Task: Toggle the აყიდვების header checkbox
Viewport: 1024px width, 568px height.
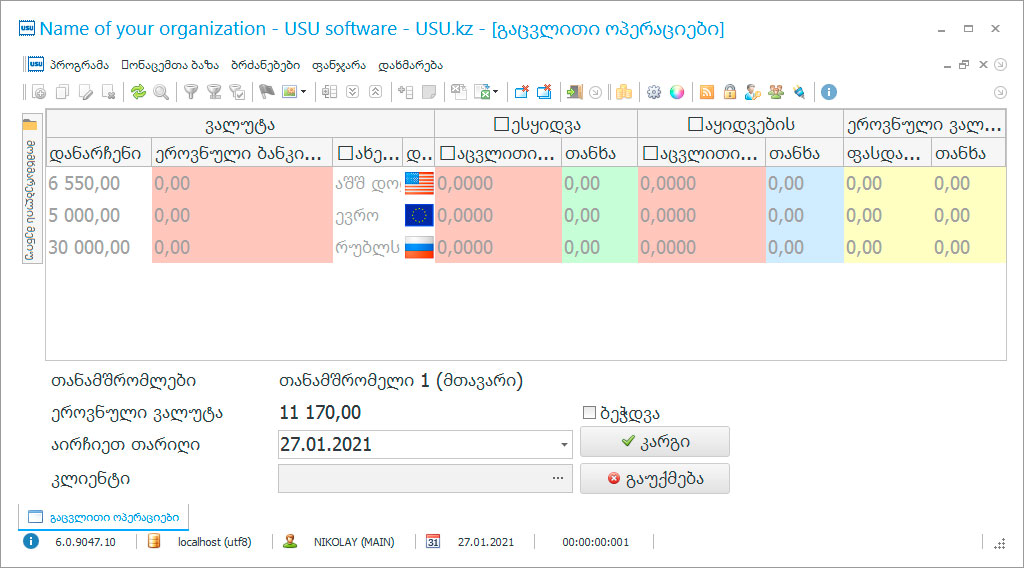Action: (696, 124)
